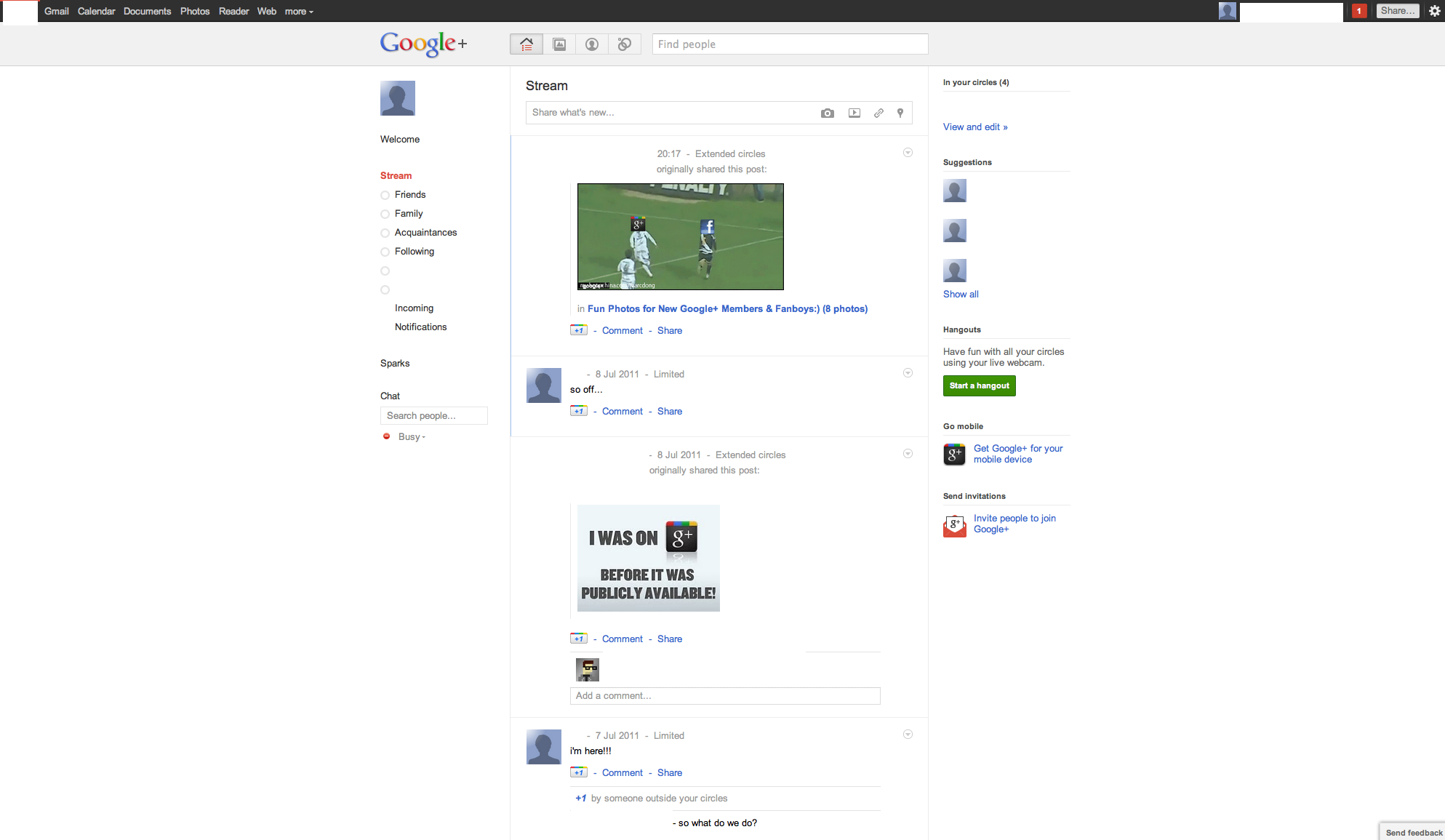Viewport: 1445px width, 840px height.
Task: Click Get Google+ for your mobile device
Action: tap(1018, 454)
